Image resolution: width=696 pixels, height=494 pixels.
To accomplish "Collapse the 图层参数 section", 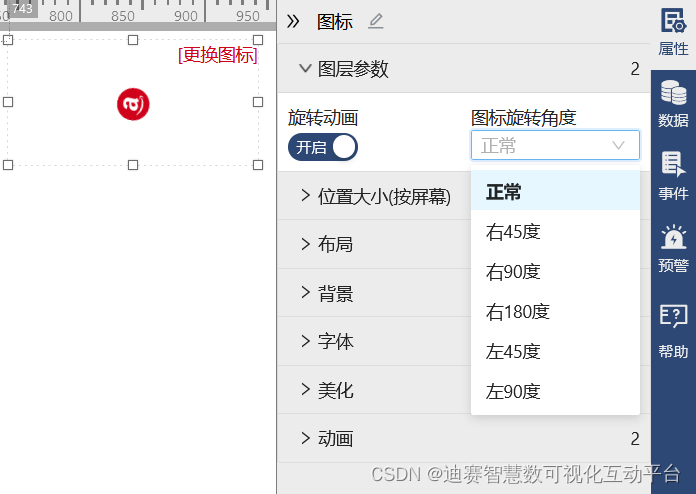I will (464, 69).
